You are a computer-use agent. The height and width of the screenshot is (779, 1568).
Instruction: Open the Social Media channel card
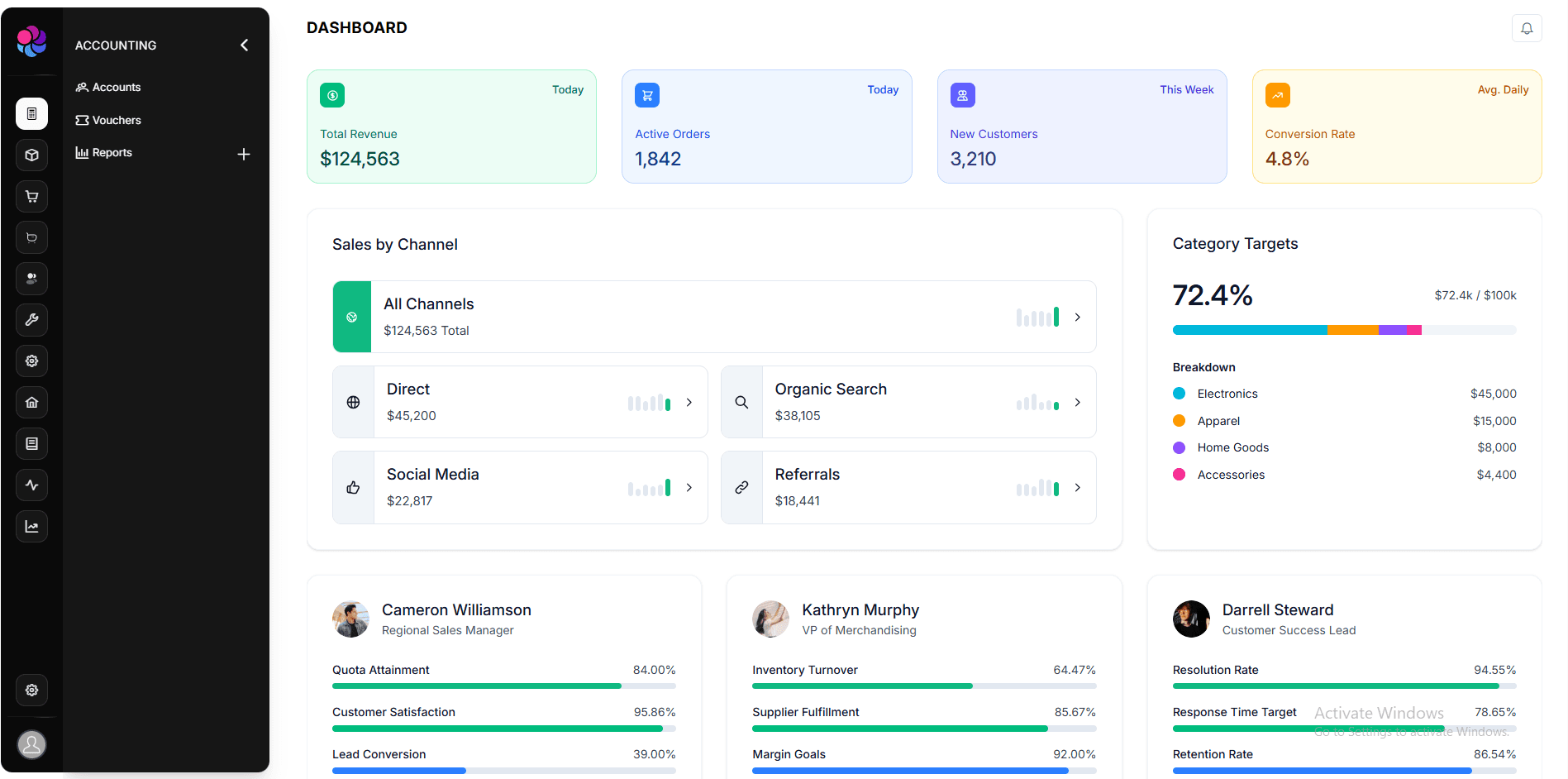coord(519,487)
